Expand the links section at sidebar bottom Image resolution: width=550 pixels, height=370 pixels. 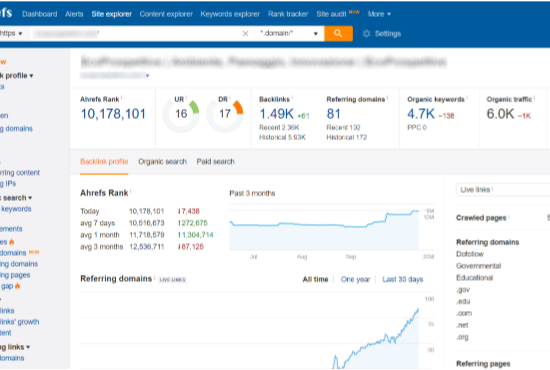15,347
